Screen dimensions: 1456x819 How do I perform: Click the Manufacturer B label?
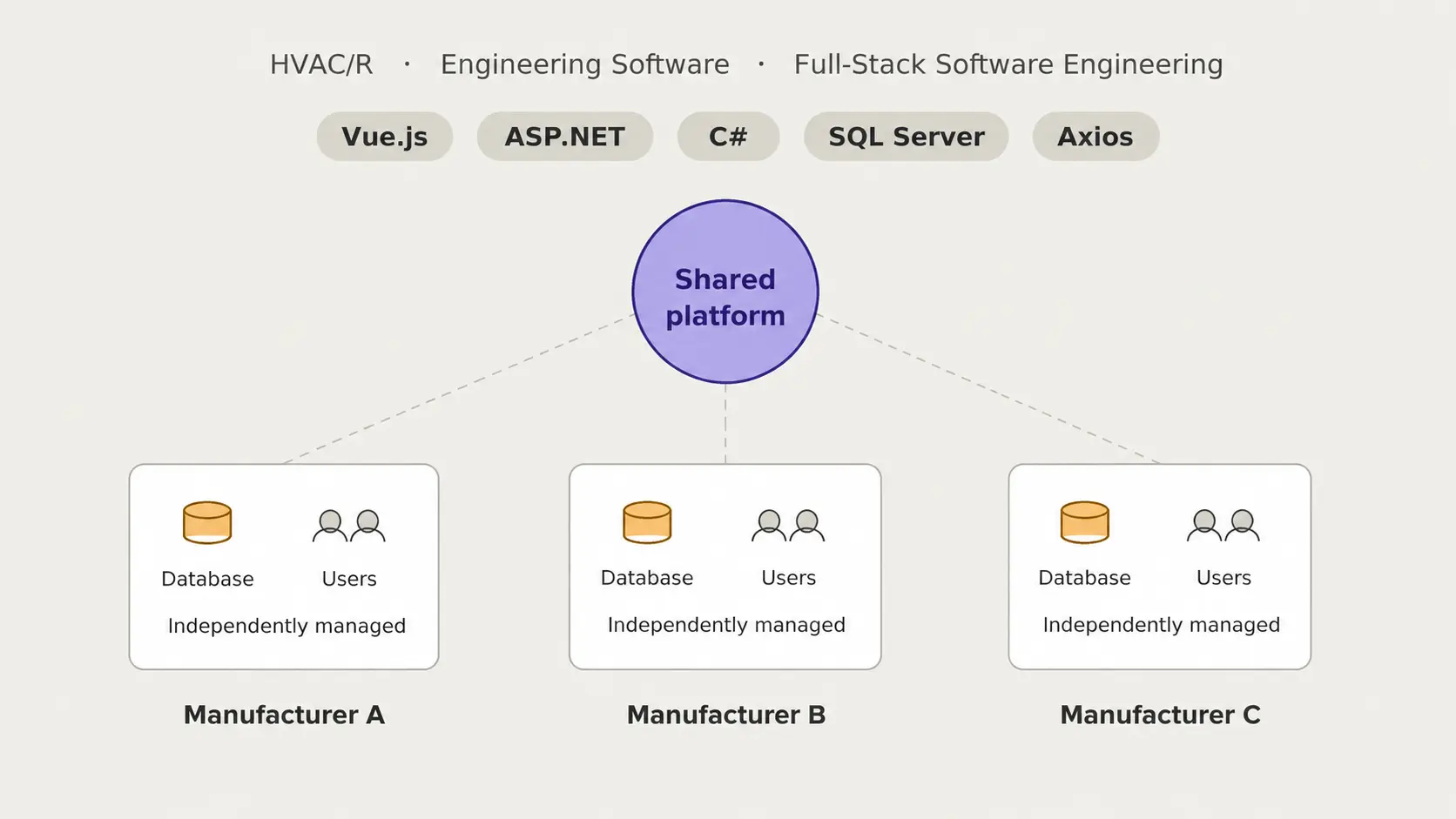click(x=726, y=715)
